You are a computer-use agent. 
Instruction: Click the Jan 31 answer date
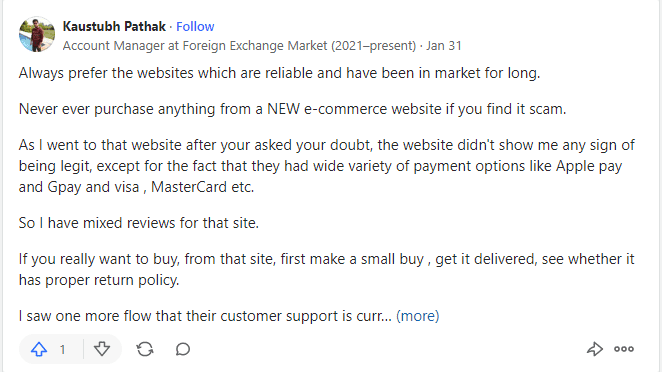pyautogui.click(x=444, y=46)
